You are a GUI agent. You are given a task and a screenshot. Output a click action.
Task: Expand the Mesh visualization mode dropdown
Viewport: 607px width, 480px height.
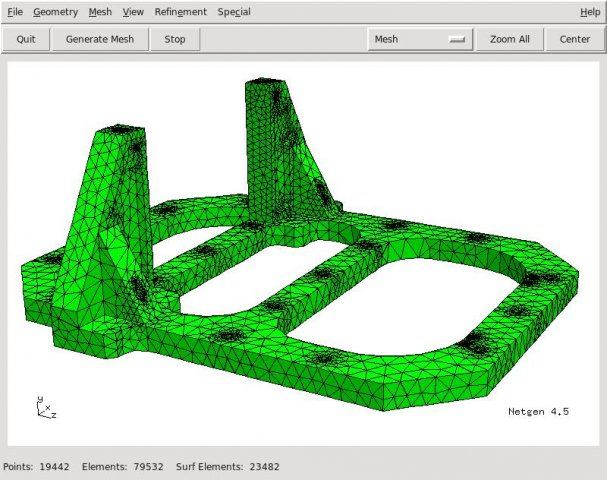click(x=420, y=39)
